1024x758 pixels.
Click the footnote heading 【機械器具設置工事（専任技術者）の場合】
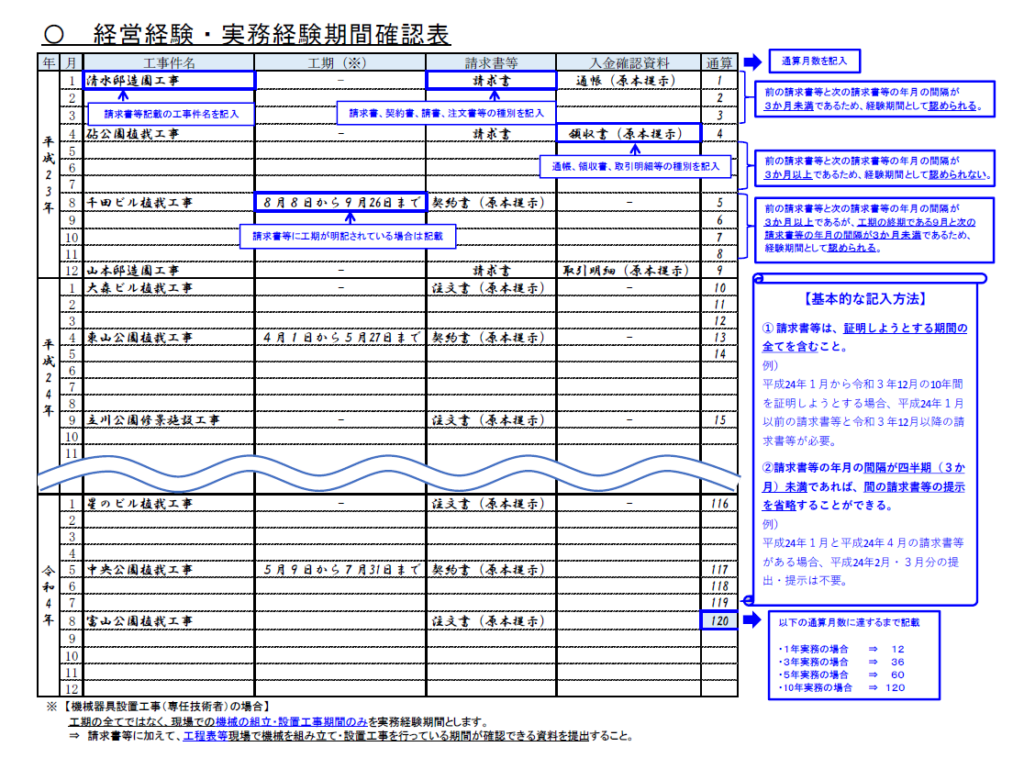[167, 707]
